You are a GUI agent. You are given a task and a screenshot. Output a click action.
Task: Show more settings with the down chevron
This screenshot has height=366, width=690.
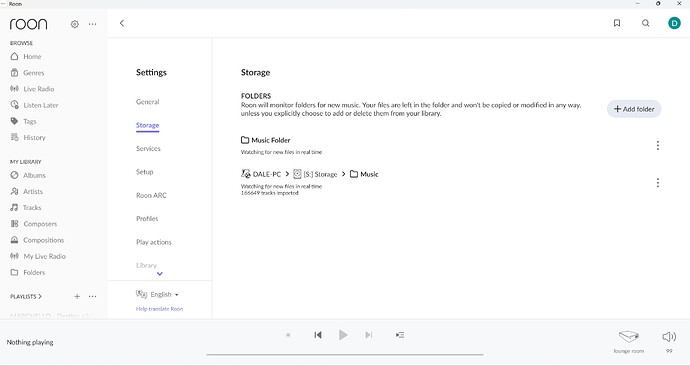(x=160, y=274)
